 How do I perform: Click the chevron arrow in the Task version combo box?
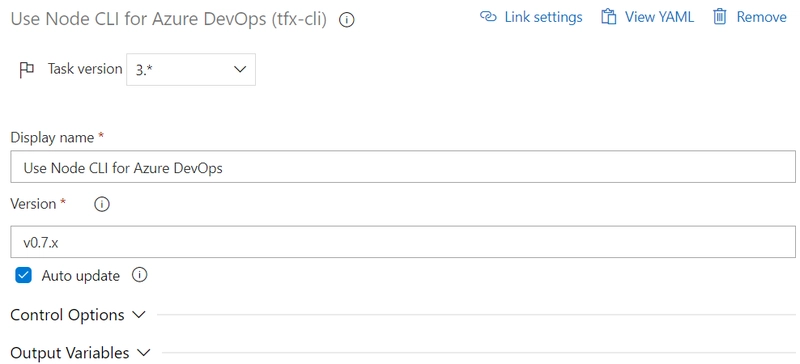(x=240, y=69)
